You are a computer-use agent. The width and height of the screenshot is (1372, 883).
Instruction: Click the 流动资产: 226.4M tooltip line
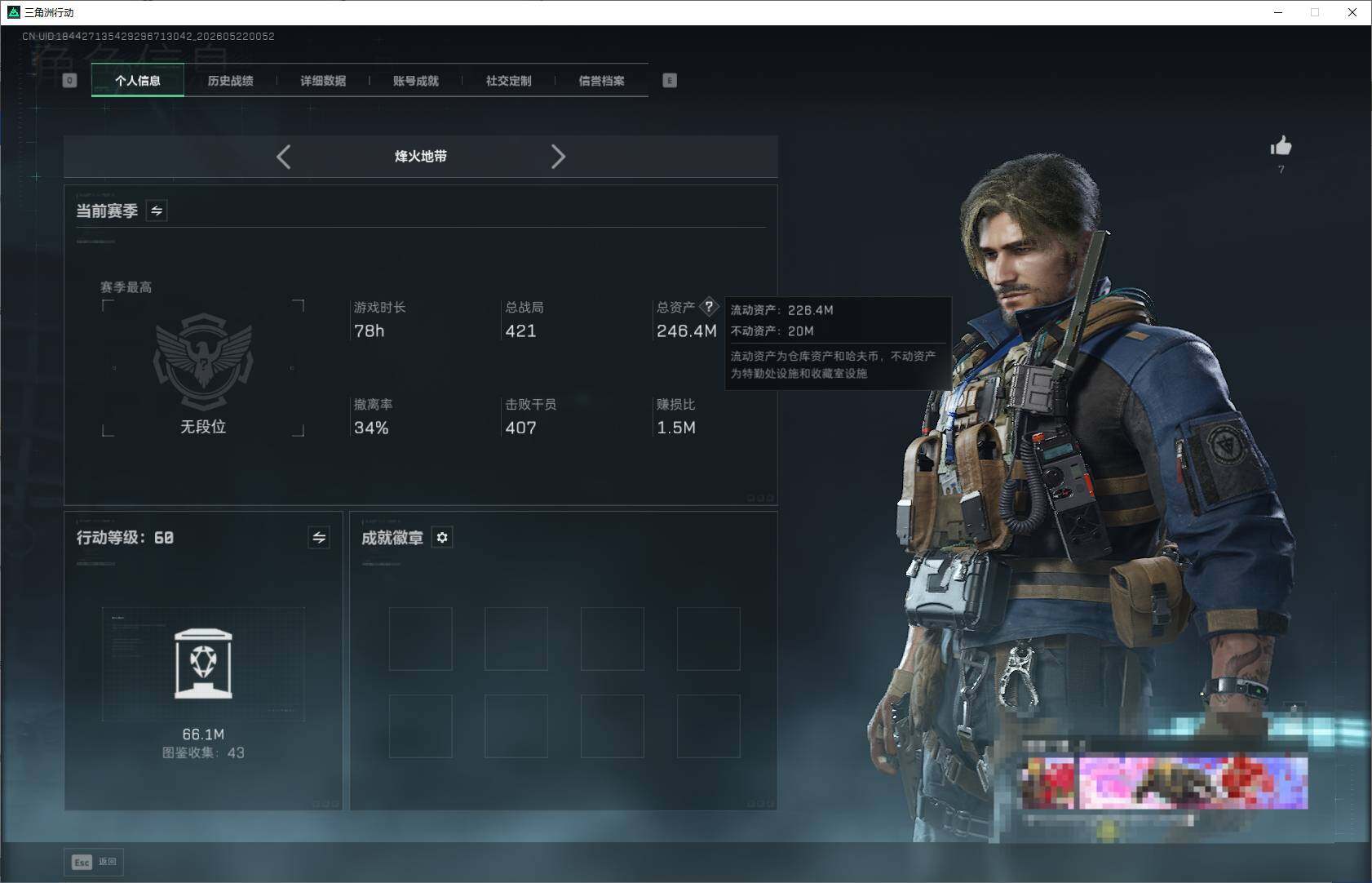[x=781, y=310]
